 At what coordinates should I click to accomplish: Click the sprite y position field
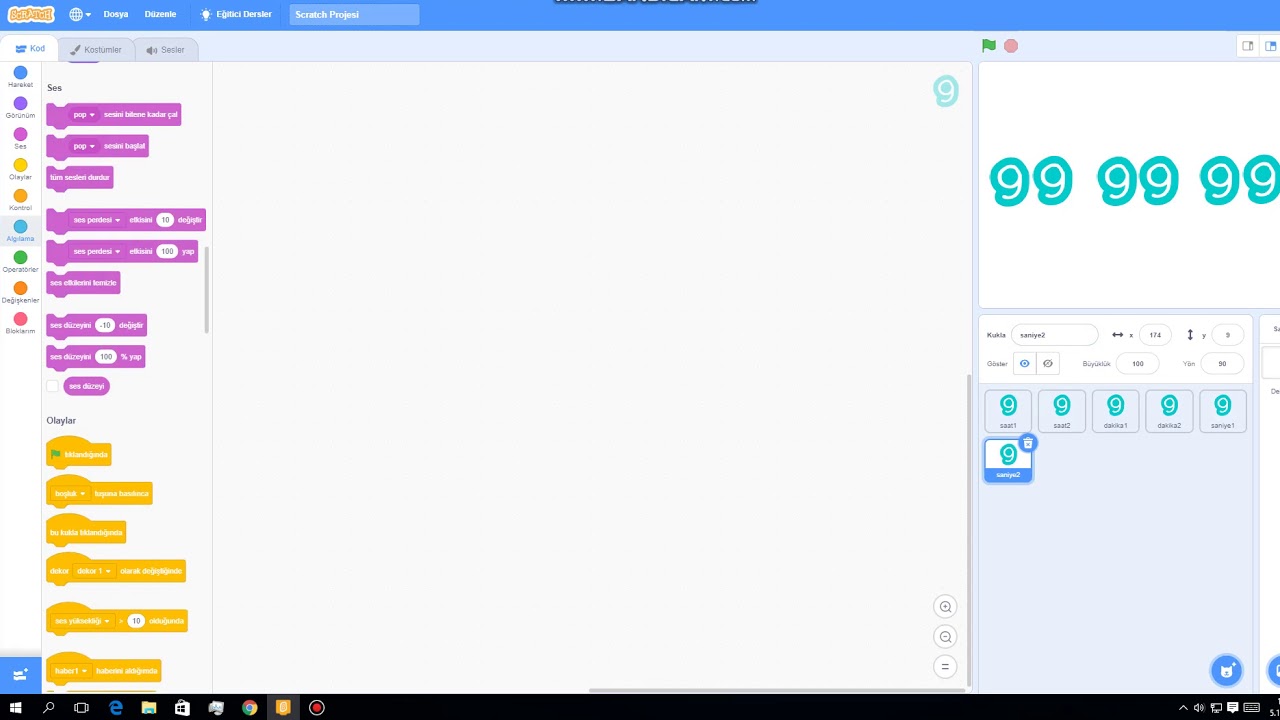pos(1228,335)
